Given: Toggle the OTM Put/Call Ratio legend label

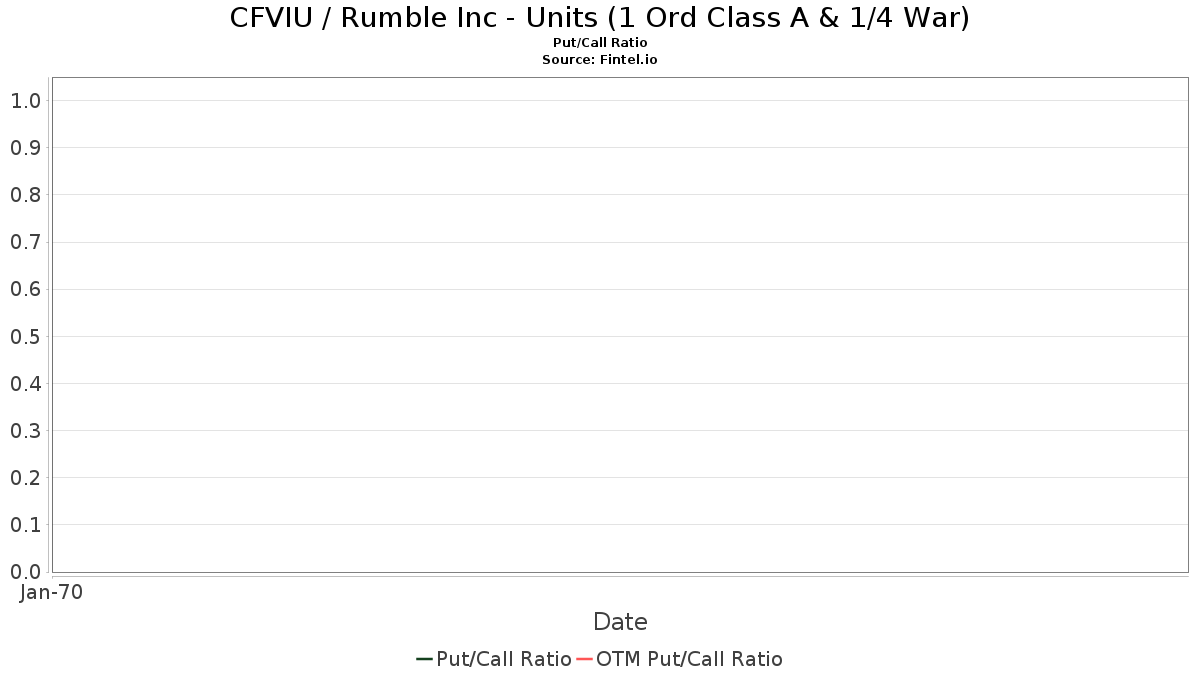Looking at the screenshot, I should (690, 659).
